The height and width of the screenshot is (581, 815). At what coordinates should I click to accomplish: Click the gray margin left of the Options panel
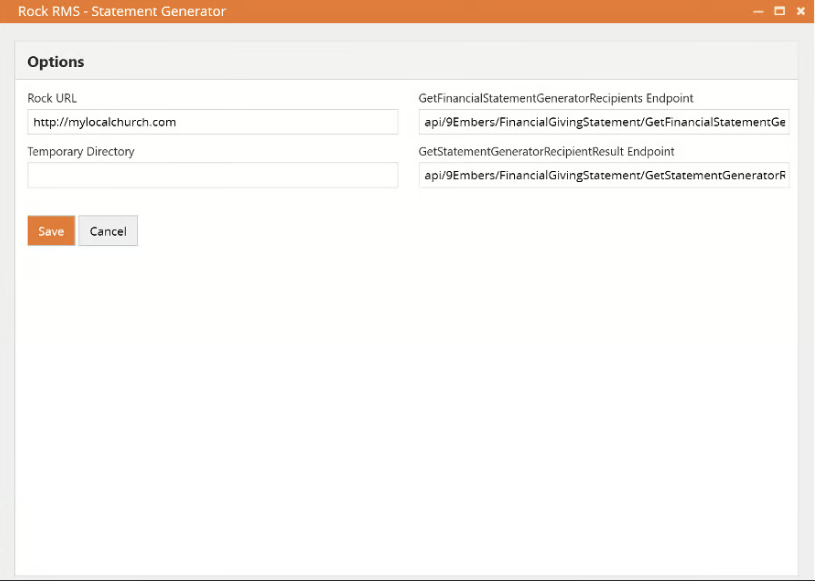tap(7, 300)
